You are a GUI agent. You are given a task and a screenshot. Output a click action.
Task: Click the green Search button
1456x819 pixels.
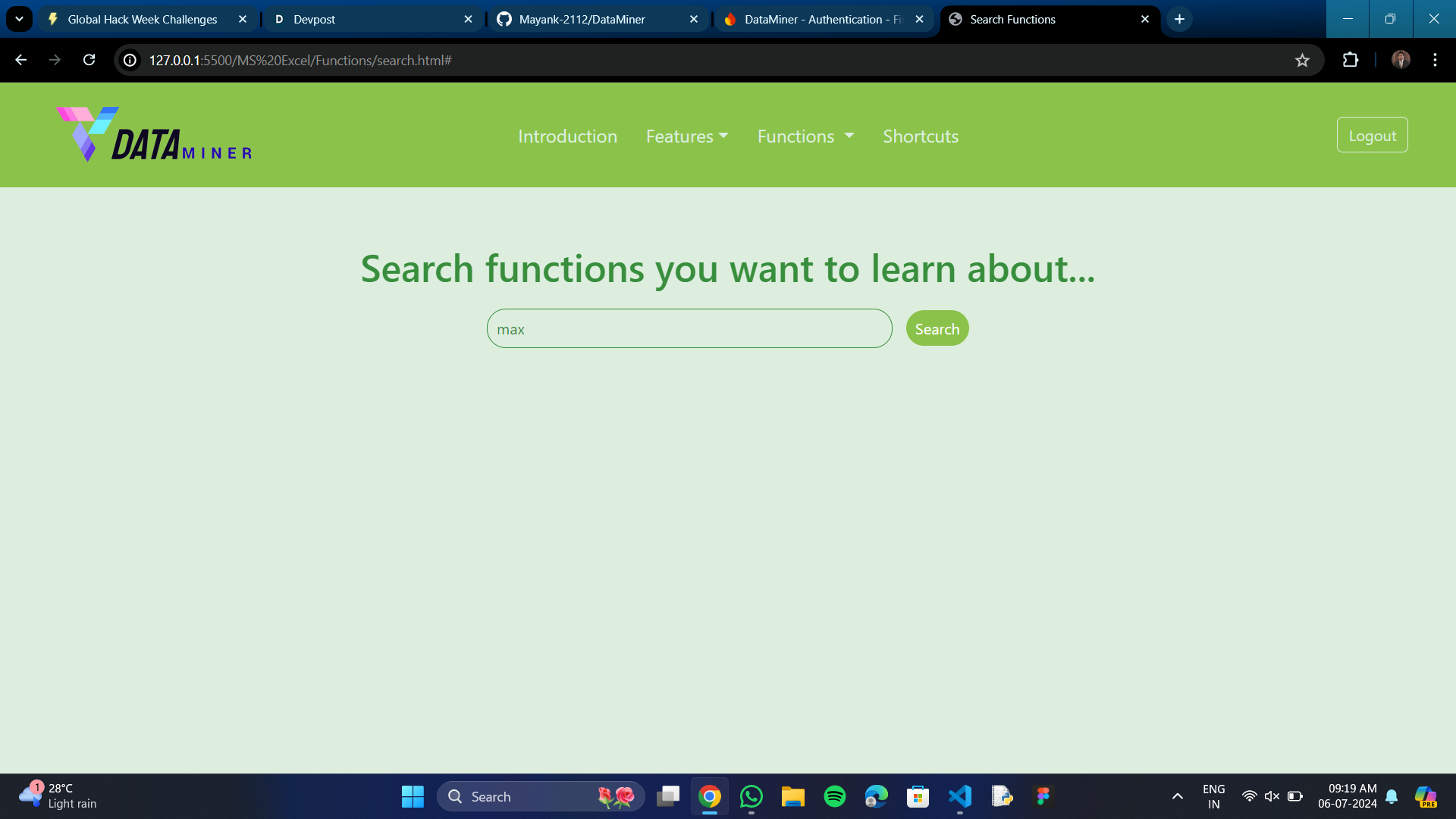pos(937,328)
